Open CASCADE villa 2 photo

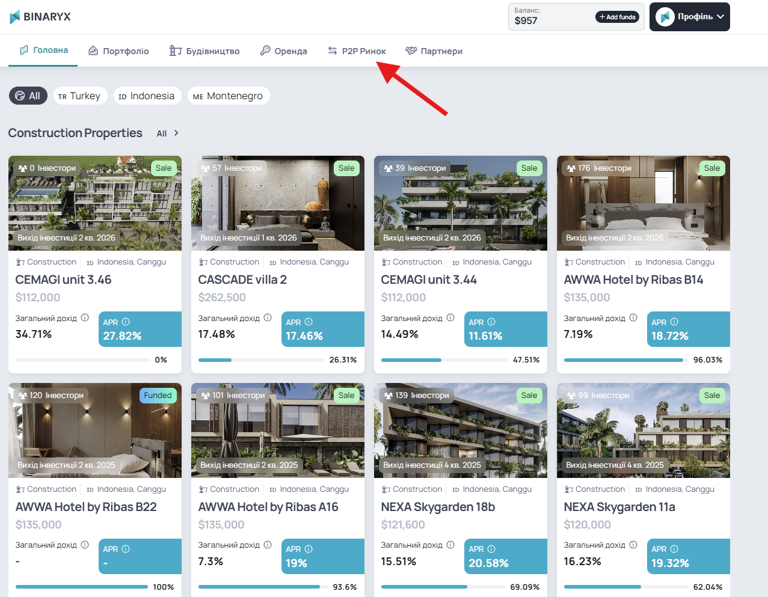(x=278, y=203)
